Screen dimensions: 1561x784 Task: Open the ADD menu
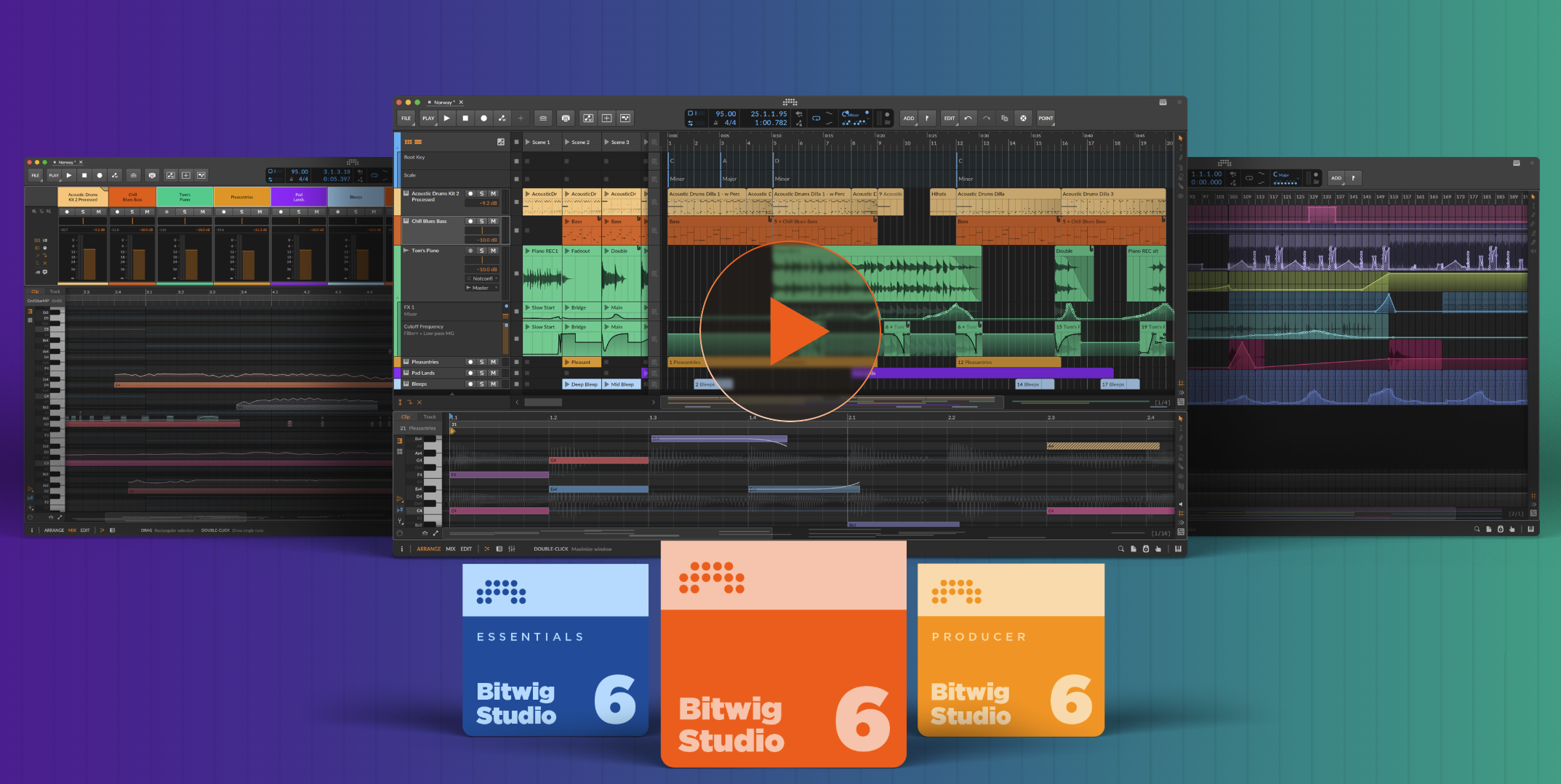(x=909, y=118)
